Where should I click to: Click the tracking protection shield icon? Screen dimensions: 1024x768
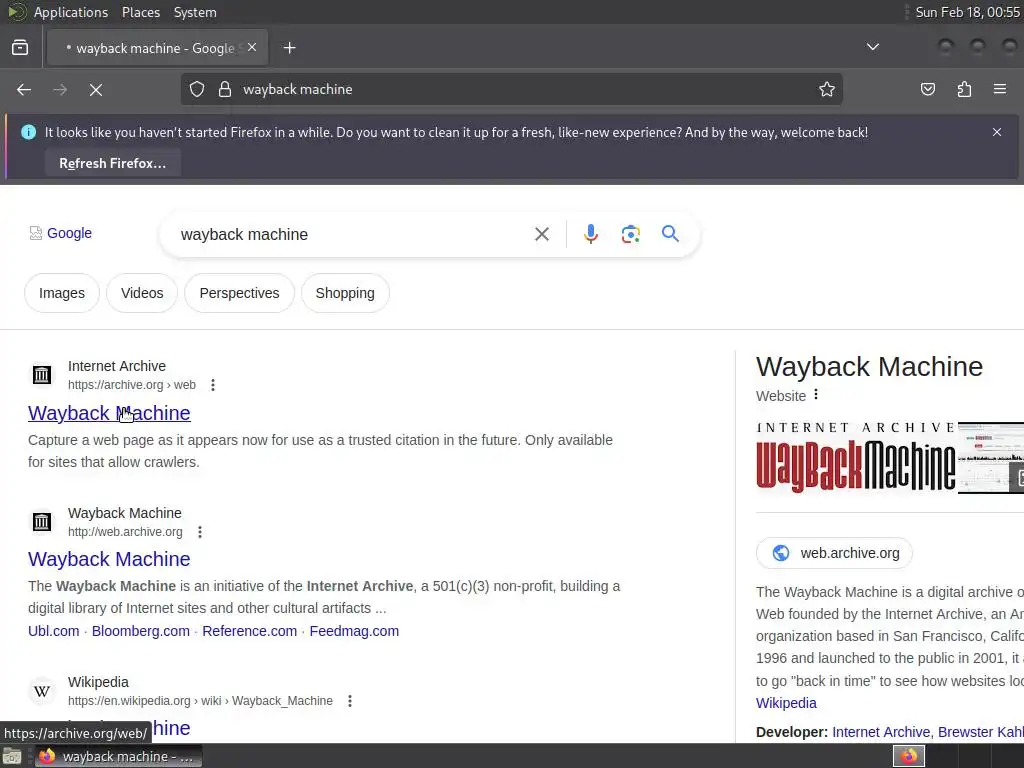(x=197, y=89)
